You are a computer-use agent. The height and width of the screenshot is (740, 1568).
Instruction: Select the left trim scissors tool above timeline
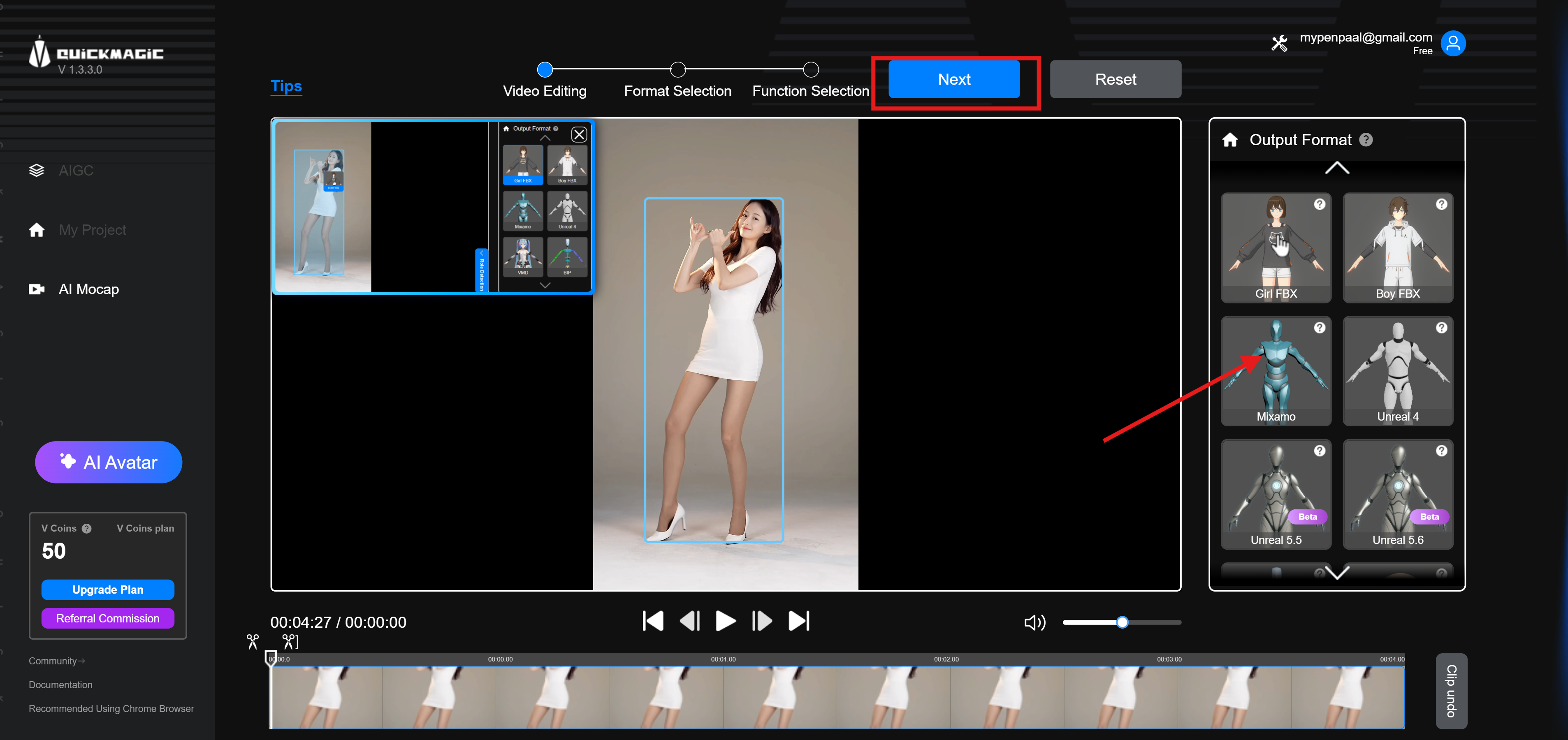253,641
